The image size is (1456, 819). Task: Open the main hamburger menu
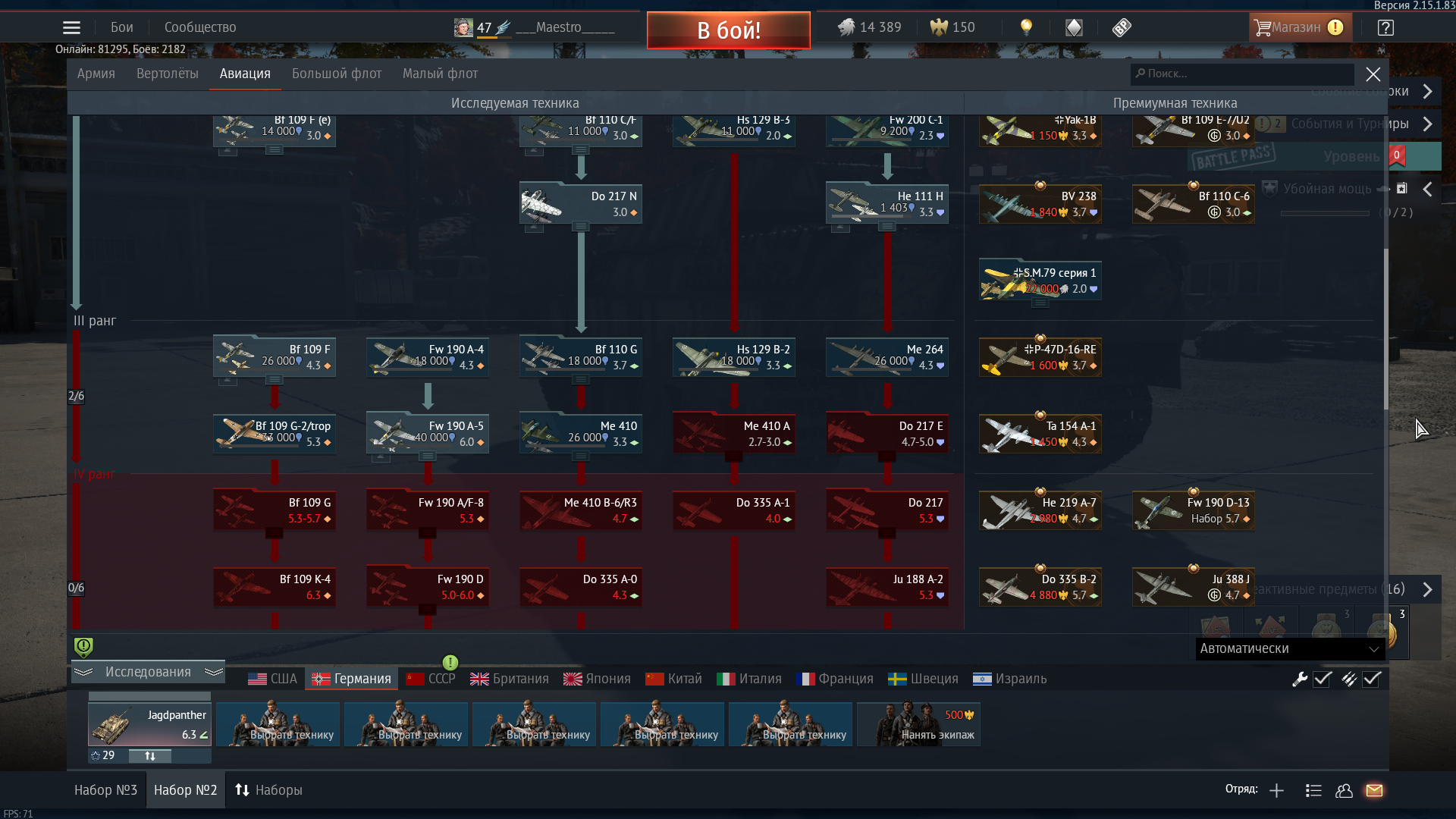pyautogui.click(x=71, y=27)
